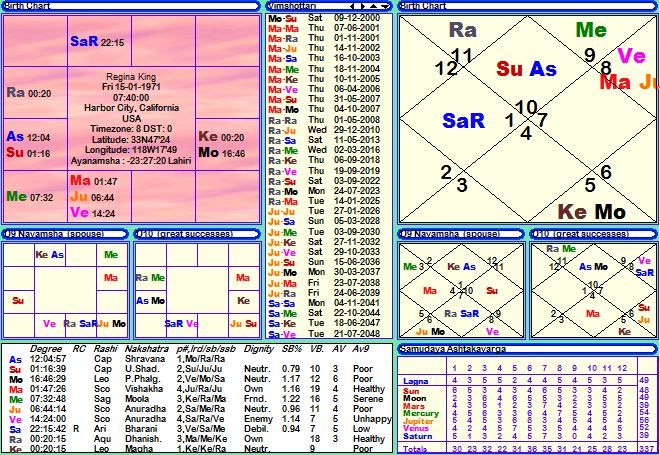Click the Dignity column header
660x455 pixels.
point(259,349)
